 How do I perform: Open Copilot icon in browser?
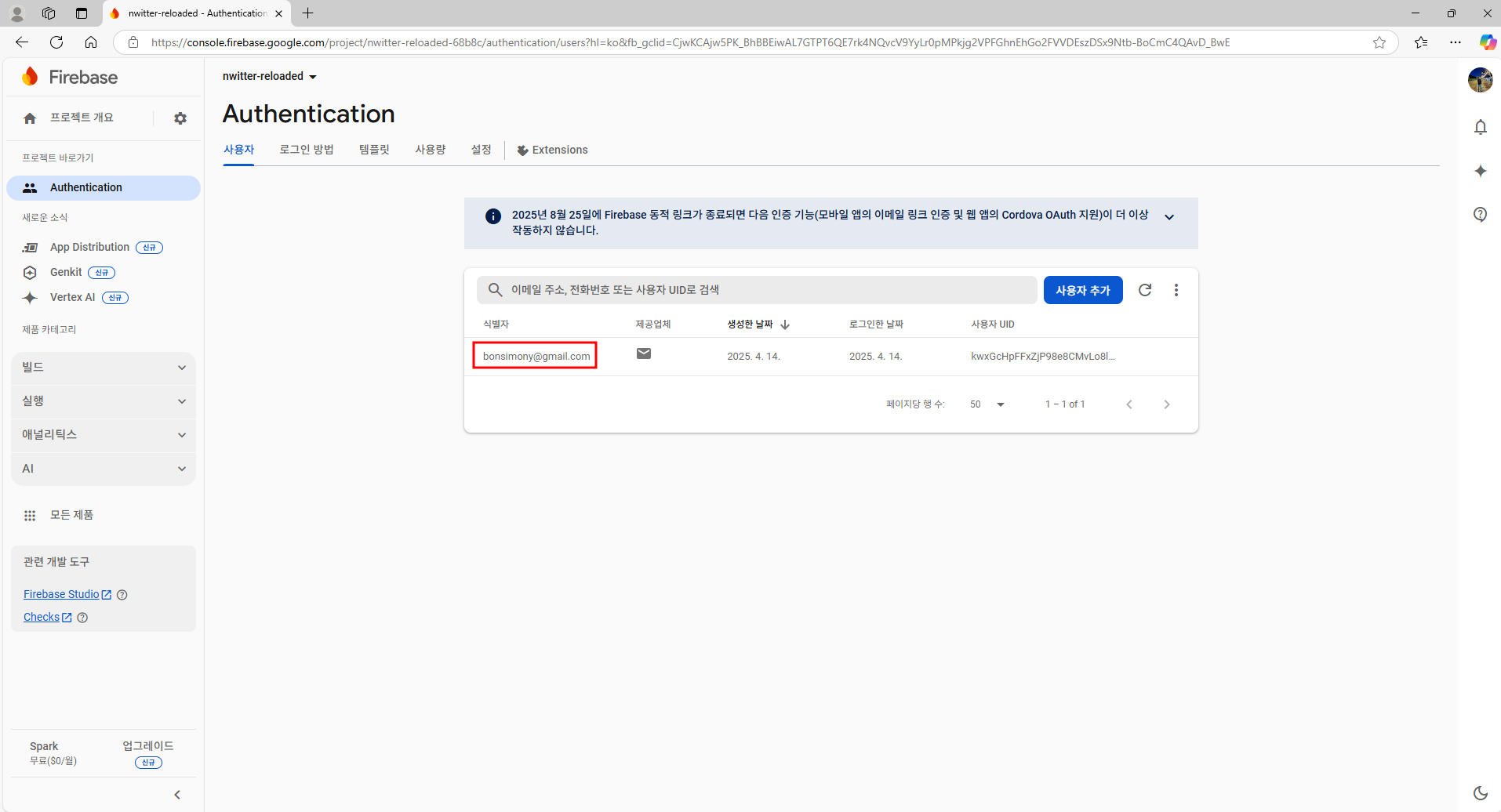1488,42
